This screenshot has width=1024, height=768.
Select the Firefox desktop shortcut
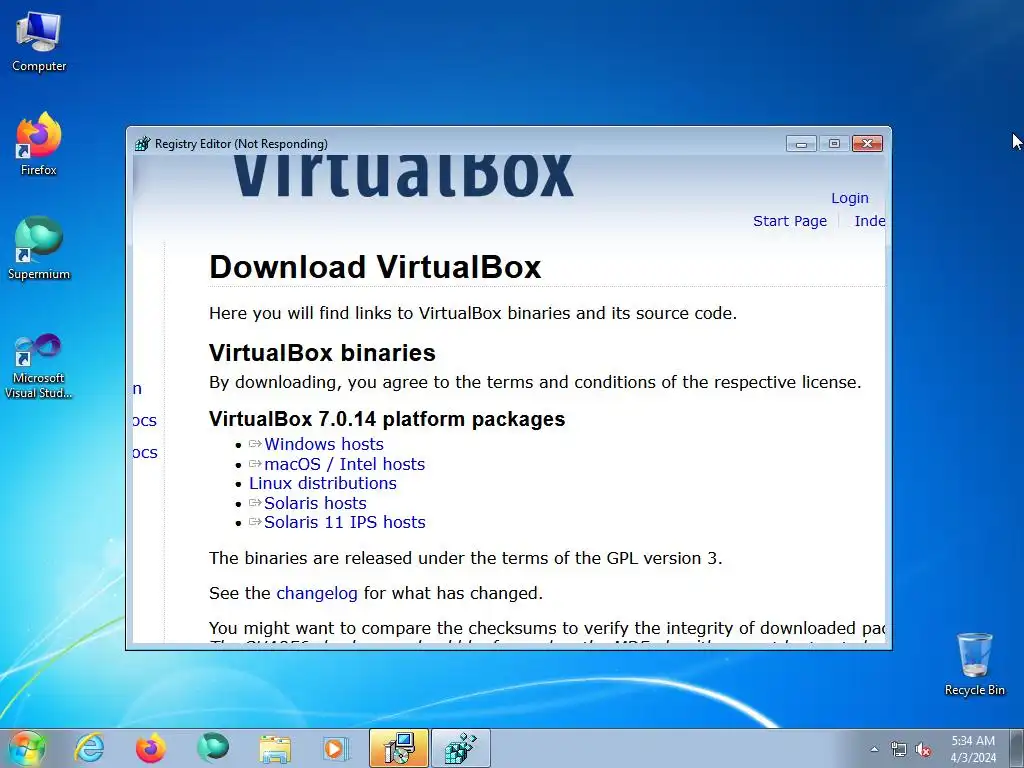(x=39, y=144)
